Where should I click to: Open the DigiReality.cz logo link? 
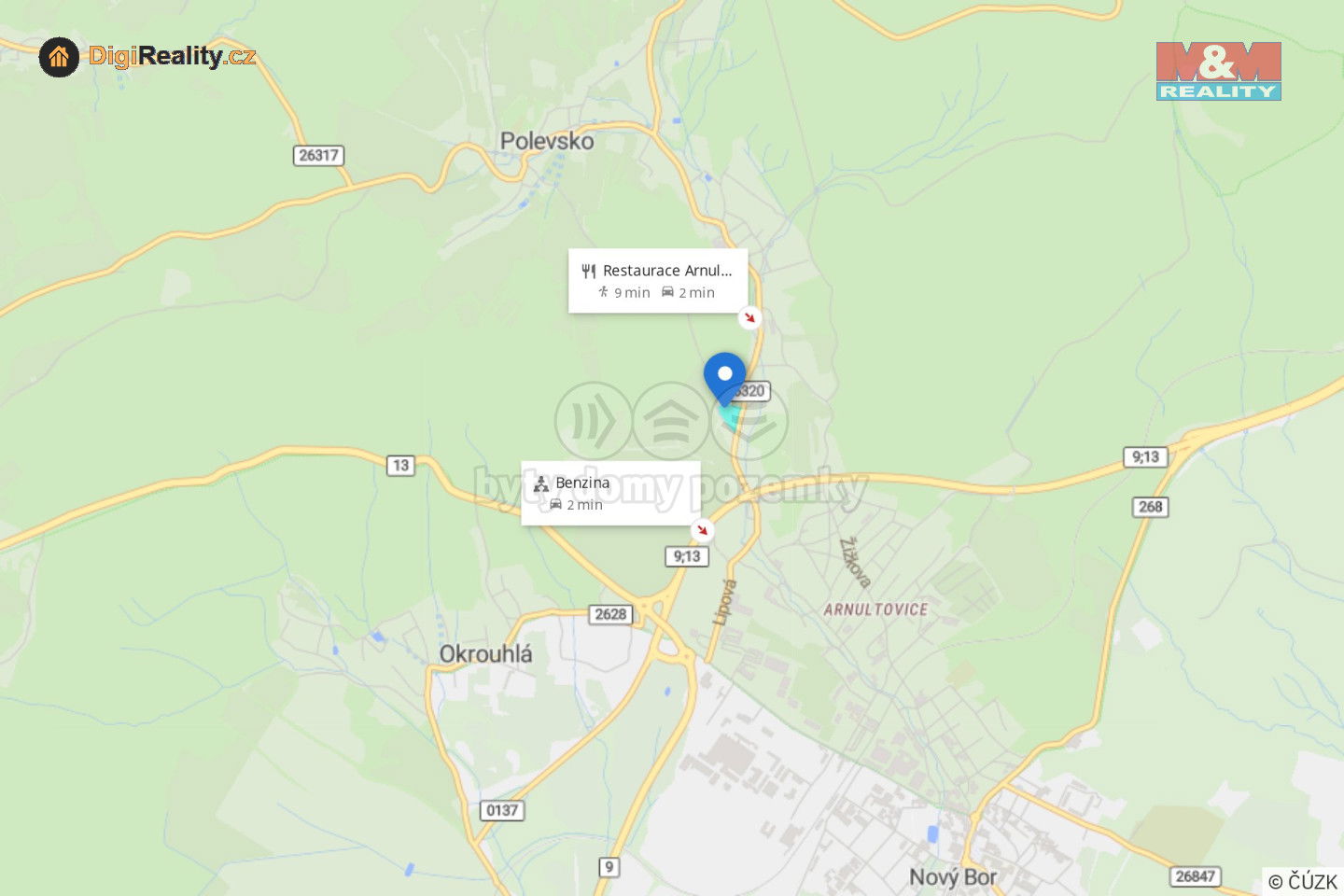click(x=147, y=57)
